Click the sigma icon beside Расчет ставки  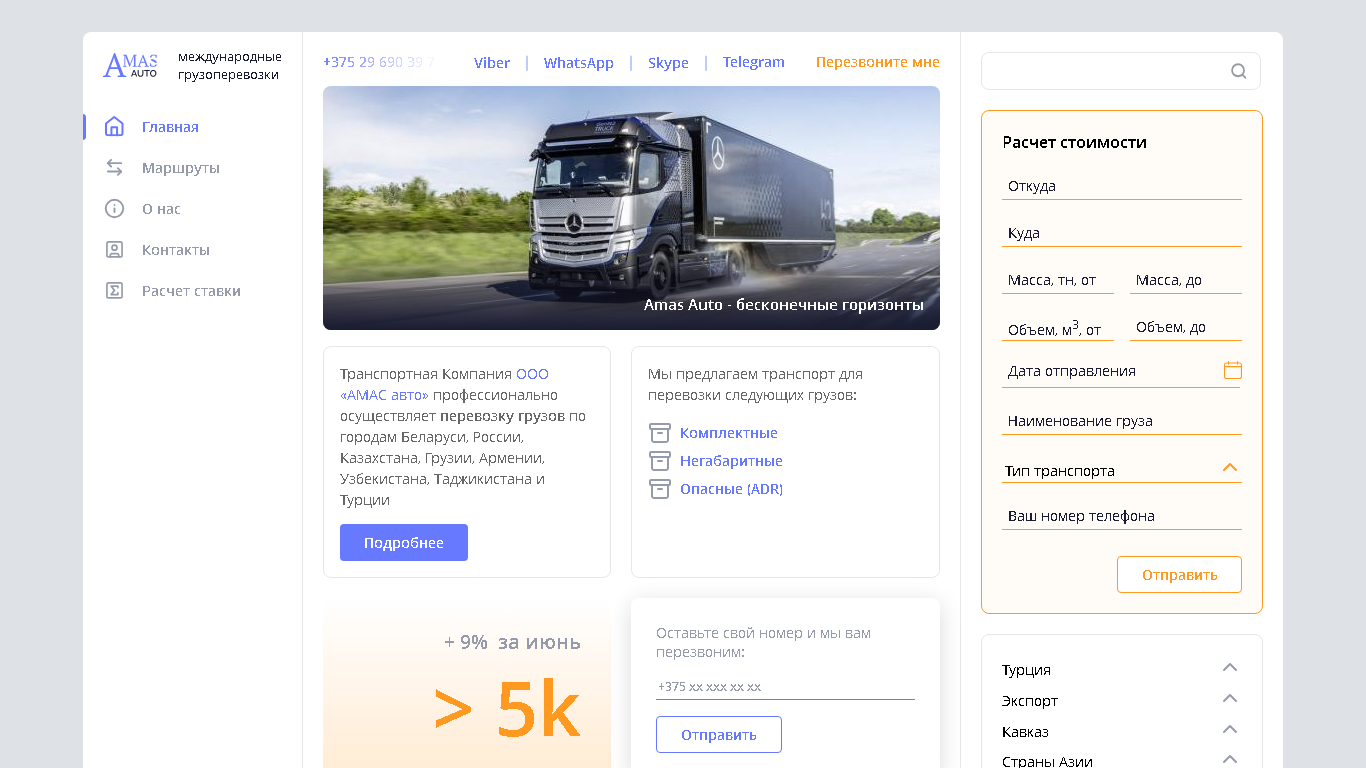(x=114, y=291)
